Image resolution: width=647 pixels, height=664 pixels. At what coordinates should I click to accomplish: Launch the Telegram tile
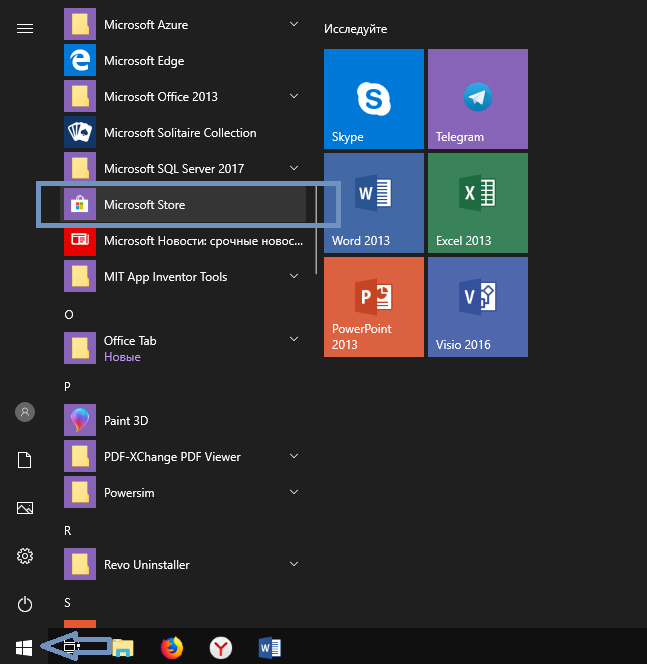[x=478, y=99]
